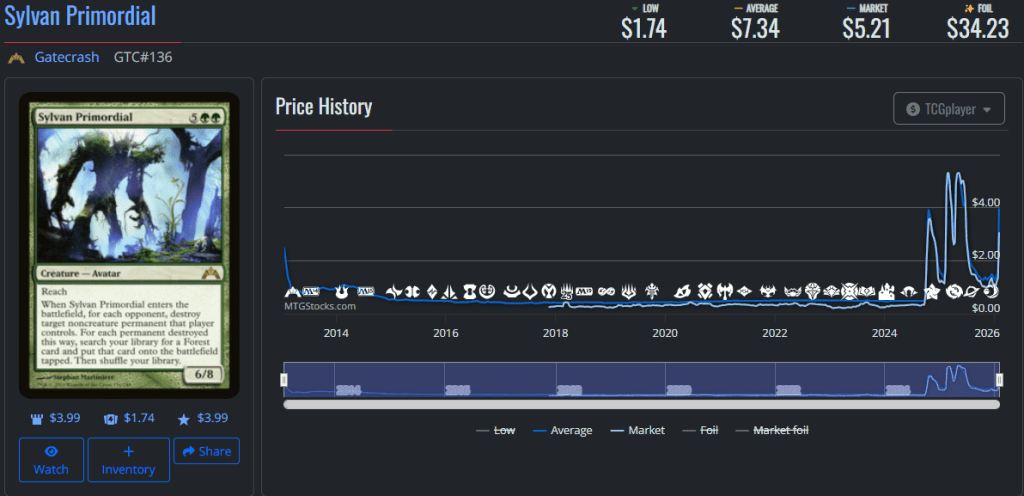
Task: Click the Share arrow button
Action: 203,451
